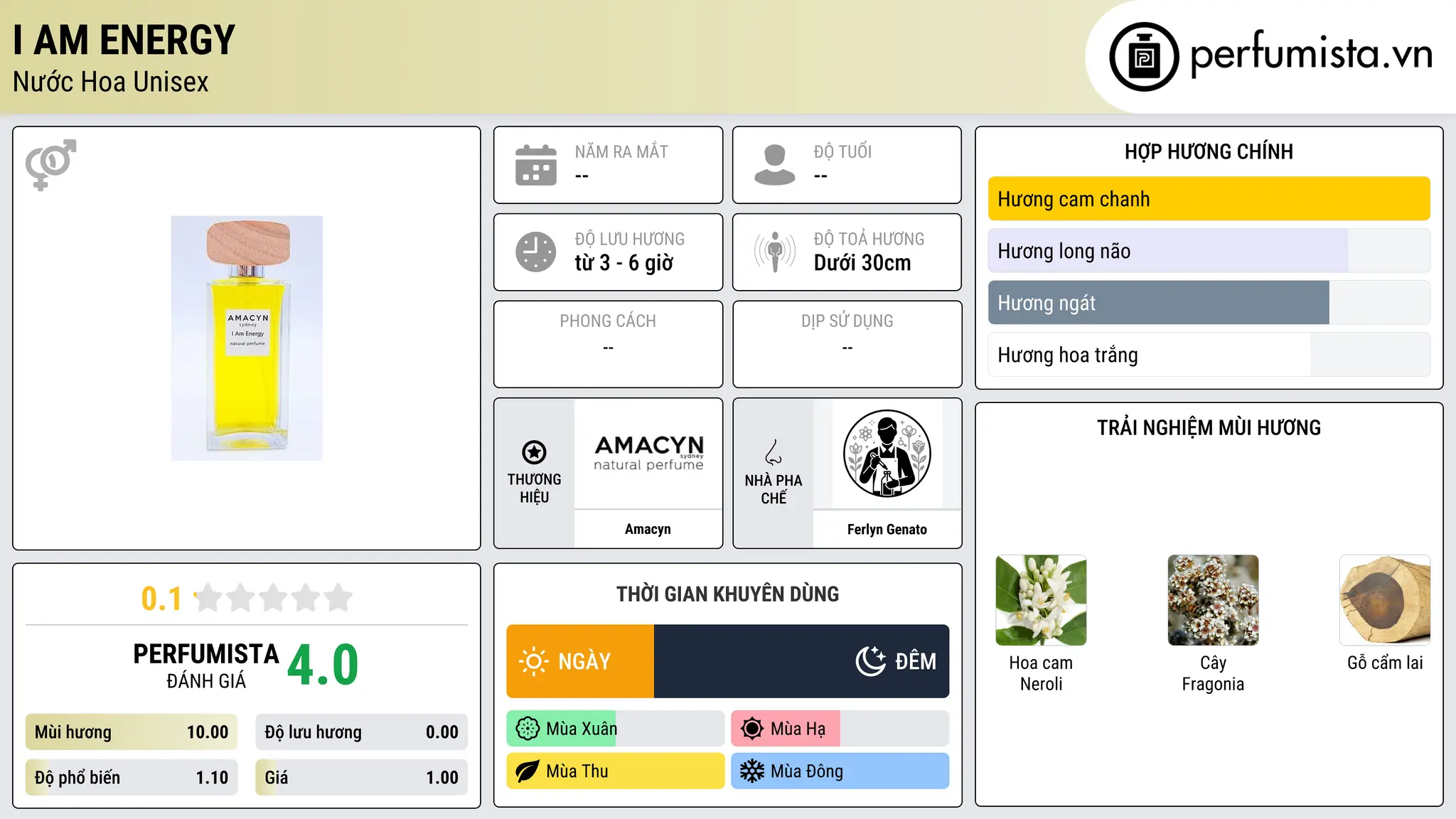
Task: Click the moon icon next to Đêm
Action: click(870, 661)
